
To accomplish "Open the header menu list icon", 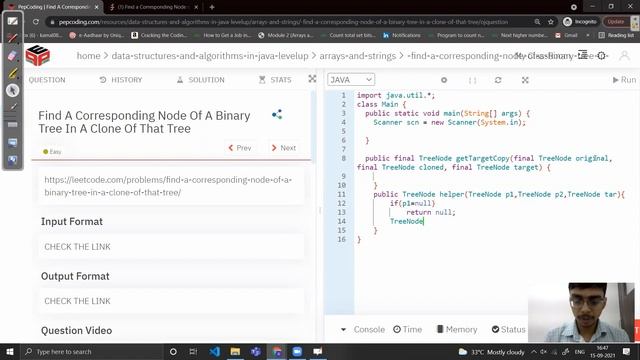I will pos(582,54).
